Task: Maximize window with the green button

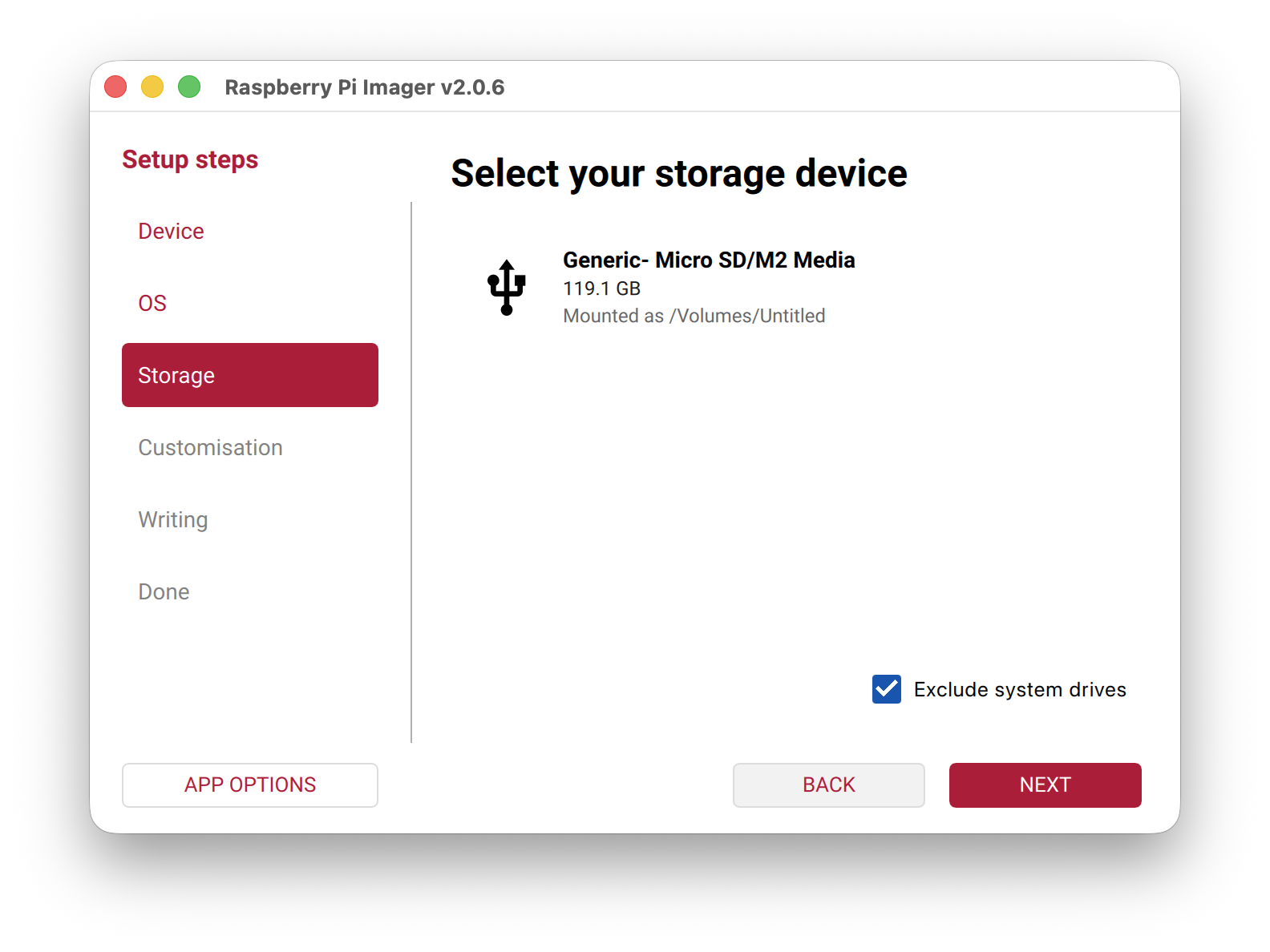Action: click(189, 87)
